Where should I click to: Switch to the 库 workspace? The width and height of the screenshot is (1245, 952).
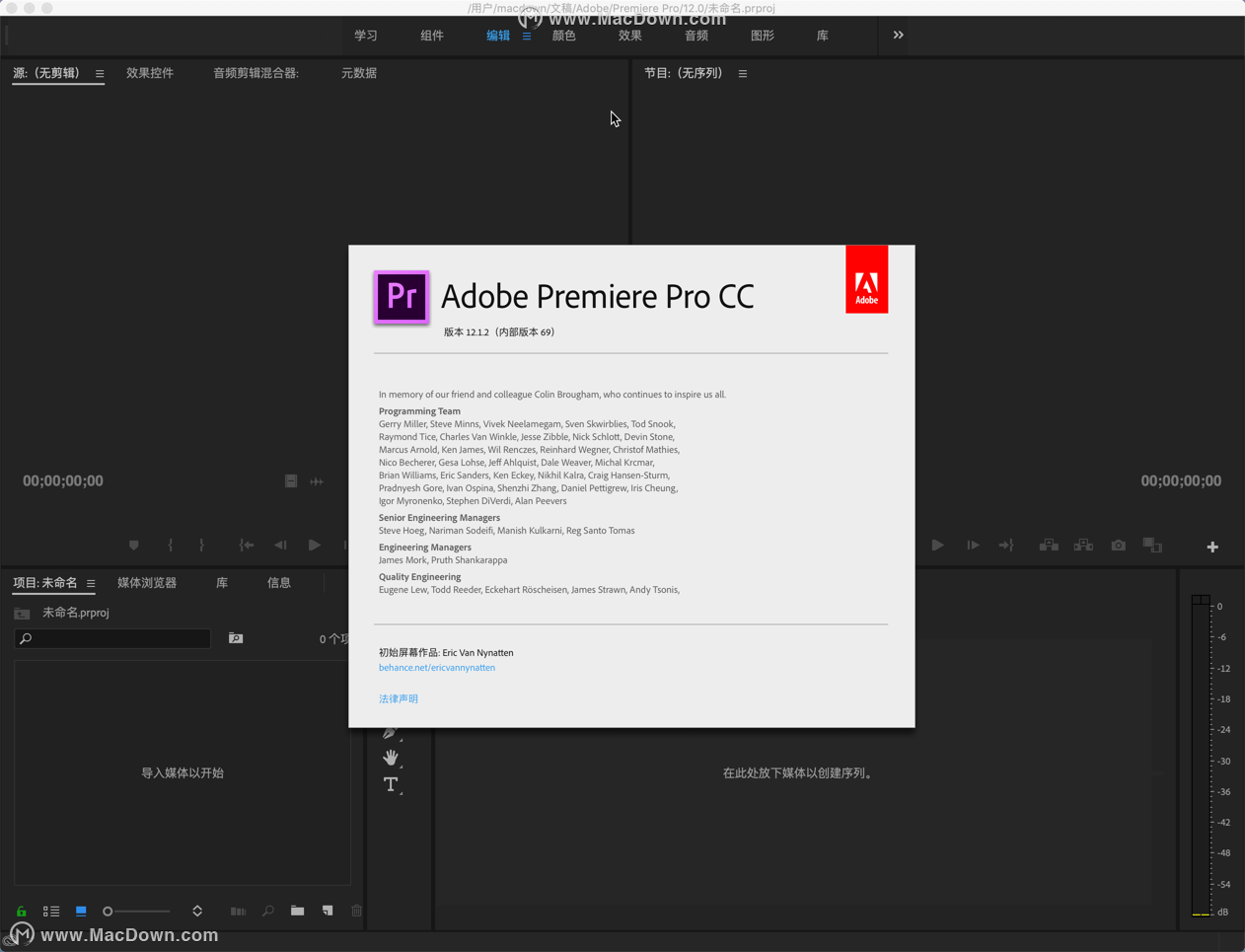click(x=823, y=36)
